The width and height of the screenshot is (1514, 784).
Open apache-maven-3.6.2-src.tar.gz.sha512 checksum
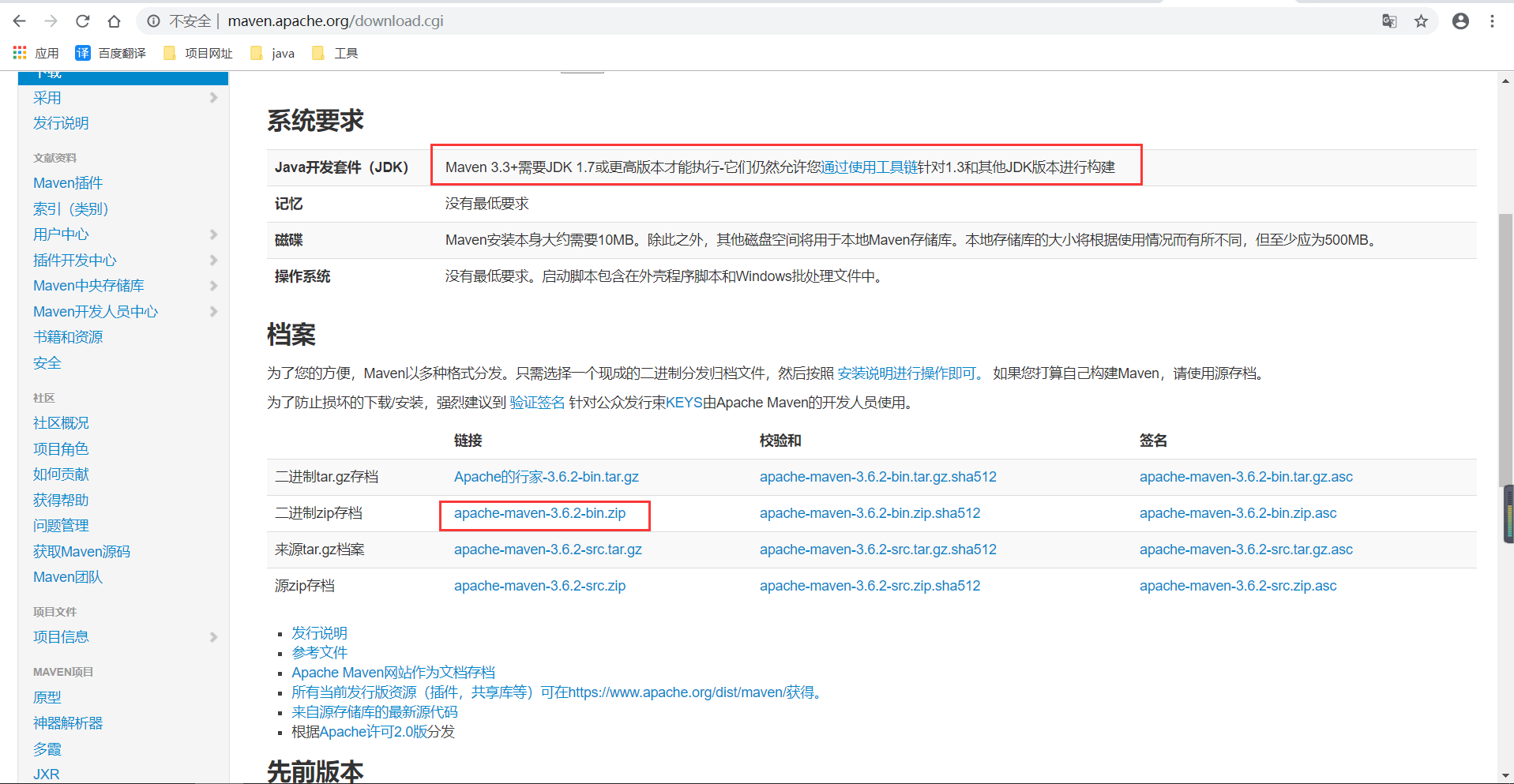(x=878, y=550)
